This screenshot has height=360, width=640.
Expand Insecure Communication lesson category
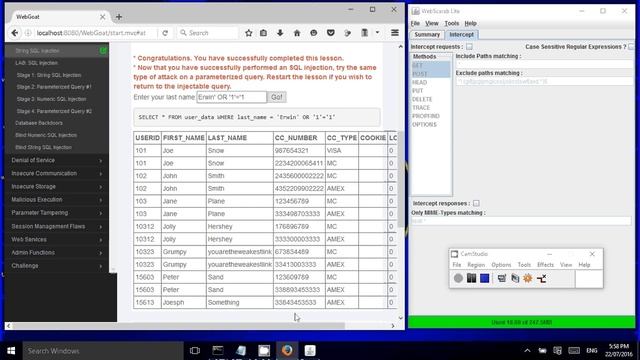point(57,173)
